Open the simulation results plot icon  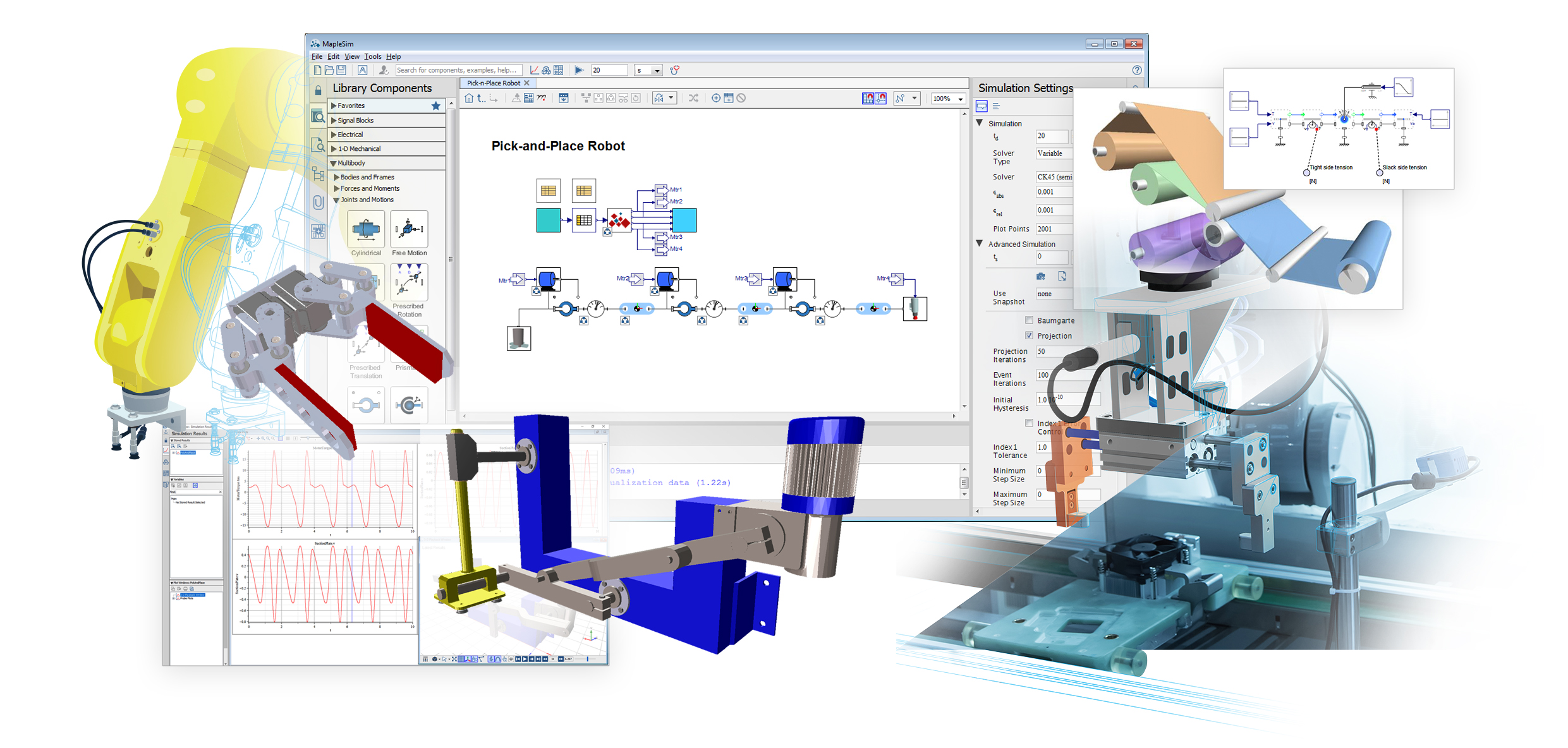534,70
